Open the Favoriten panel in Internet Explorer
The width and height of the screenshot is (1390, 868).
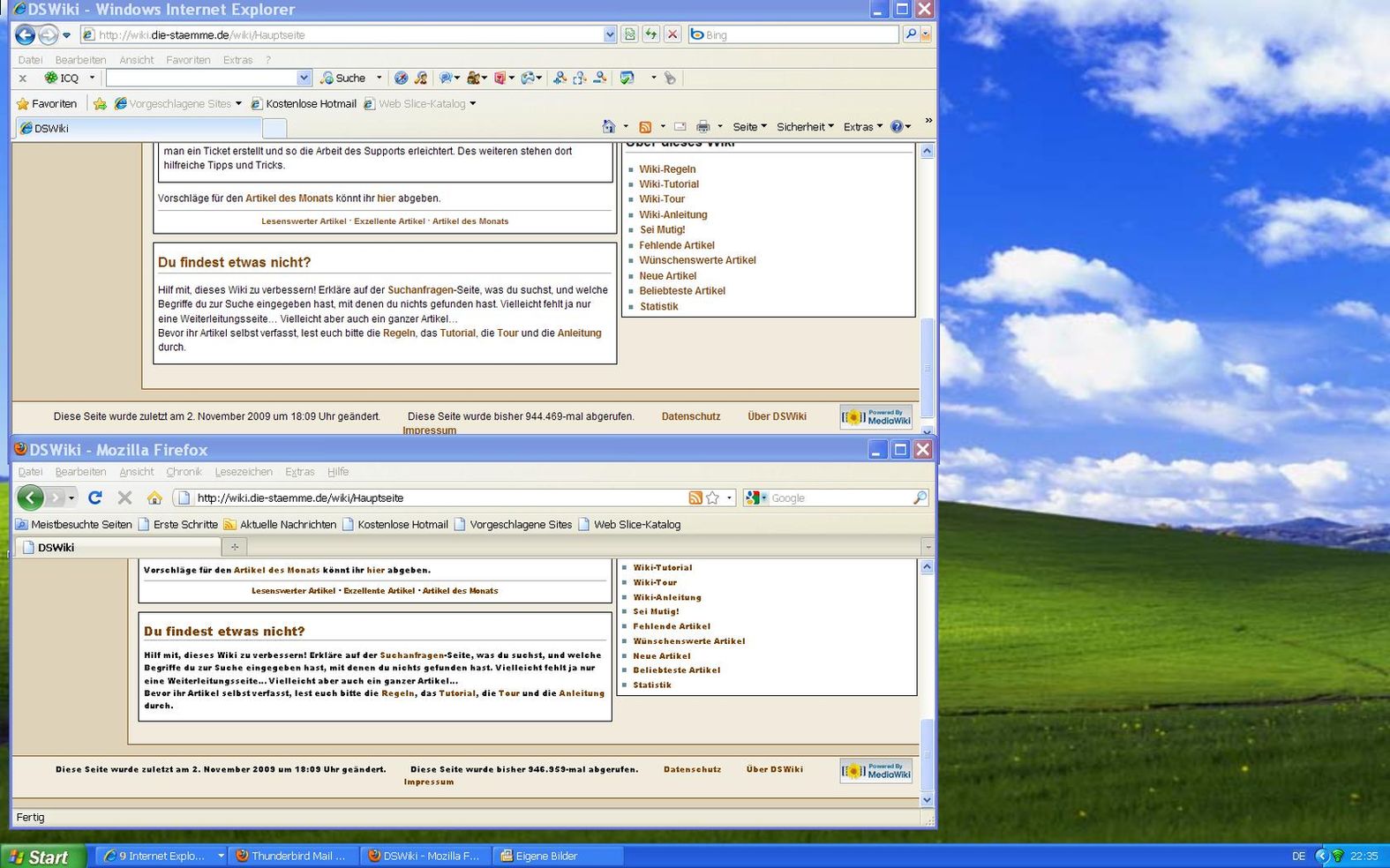tap(47, 104)
